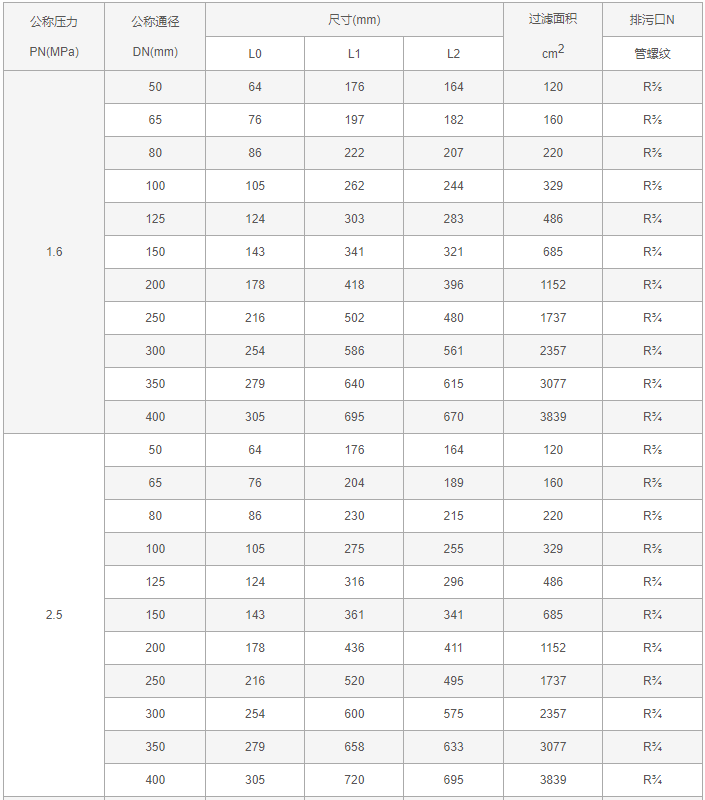Click the 1.6 pressure cell
Screen dimensions: 705x800
click(x=54, y=252)
